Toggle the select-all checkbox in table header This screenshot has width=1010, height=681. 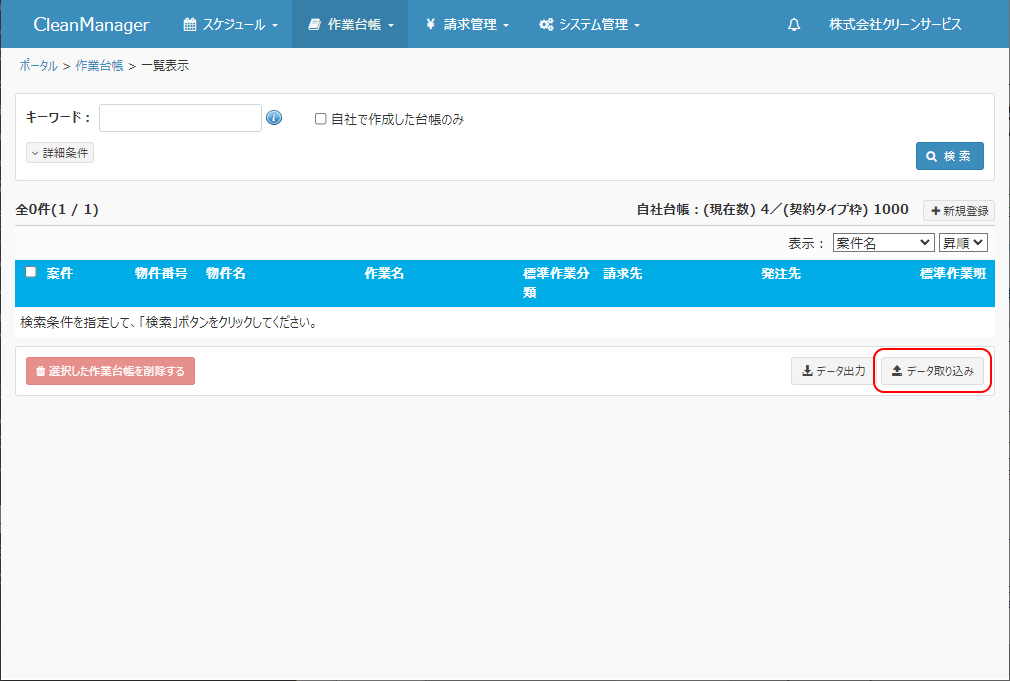pyautogui.click(x=31, y=272)
